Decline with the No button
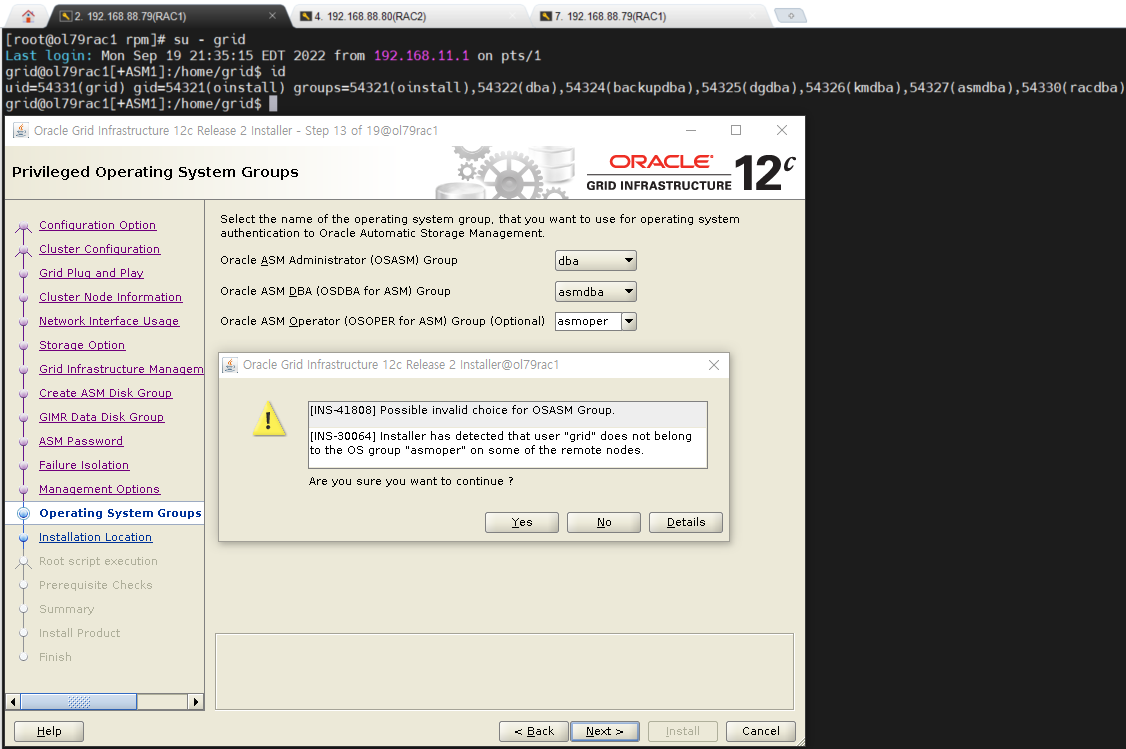The height and width of the screenshot is (749, 1126). tap(604, 522)
